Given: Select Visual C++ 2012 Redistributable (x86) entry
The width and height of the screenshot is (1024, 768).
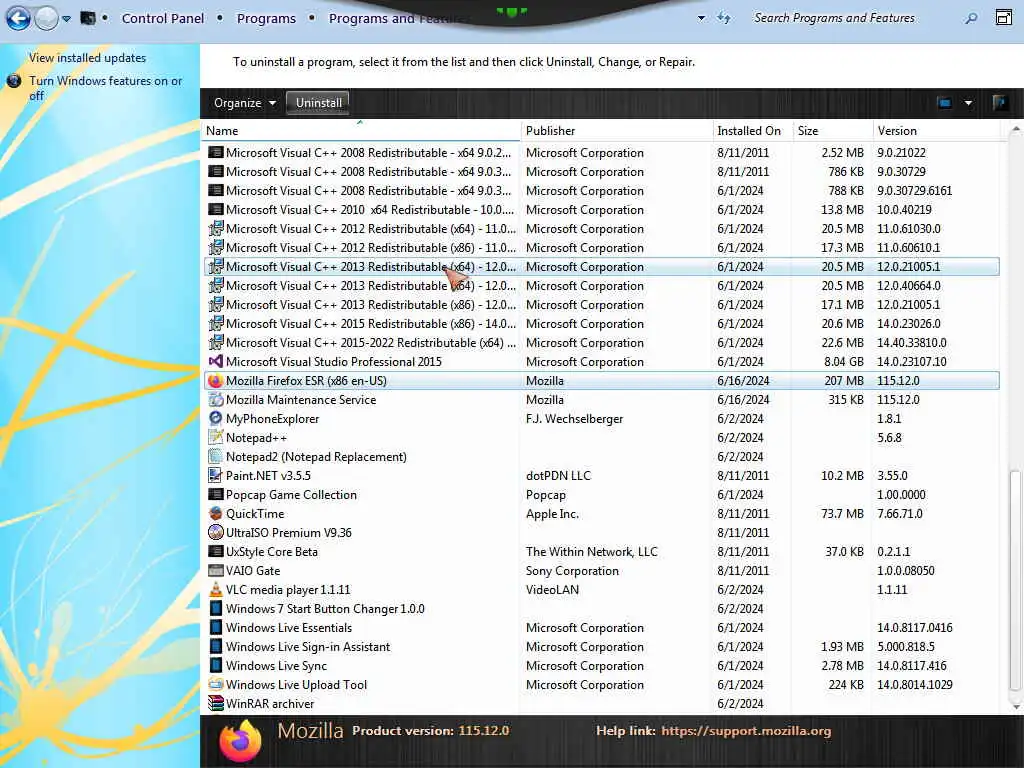Looking at the screenshot, I should [x=601, y=248].
